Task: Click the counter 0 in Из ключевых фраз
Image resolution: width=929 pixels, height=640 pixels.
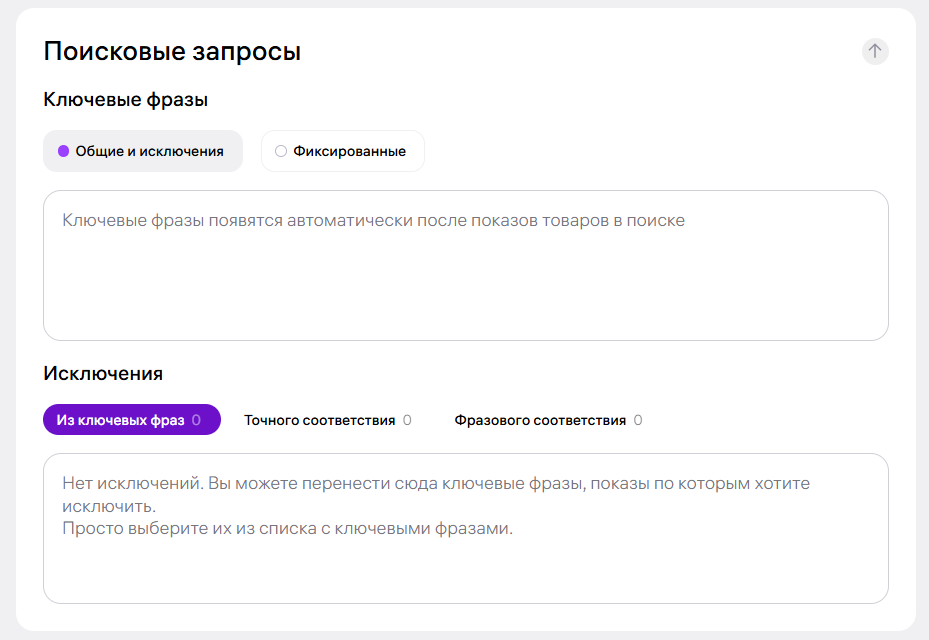Action: 196,420
